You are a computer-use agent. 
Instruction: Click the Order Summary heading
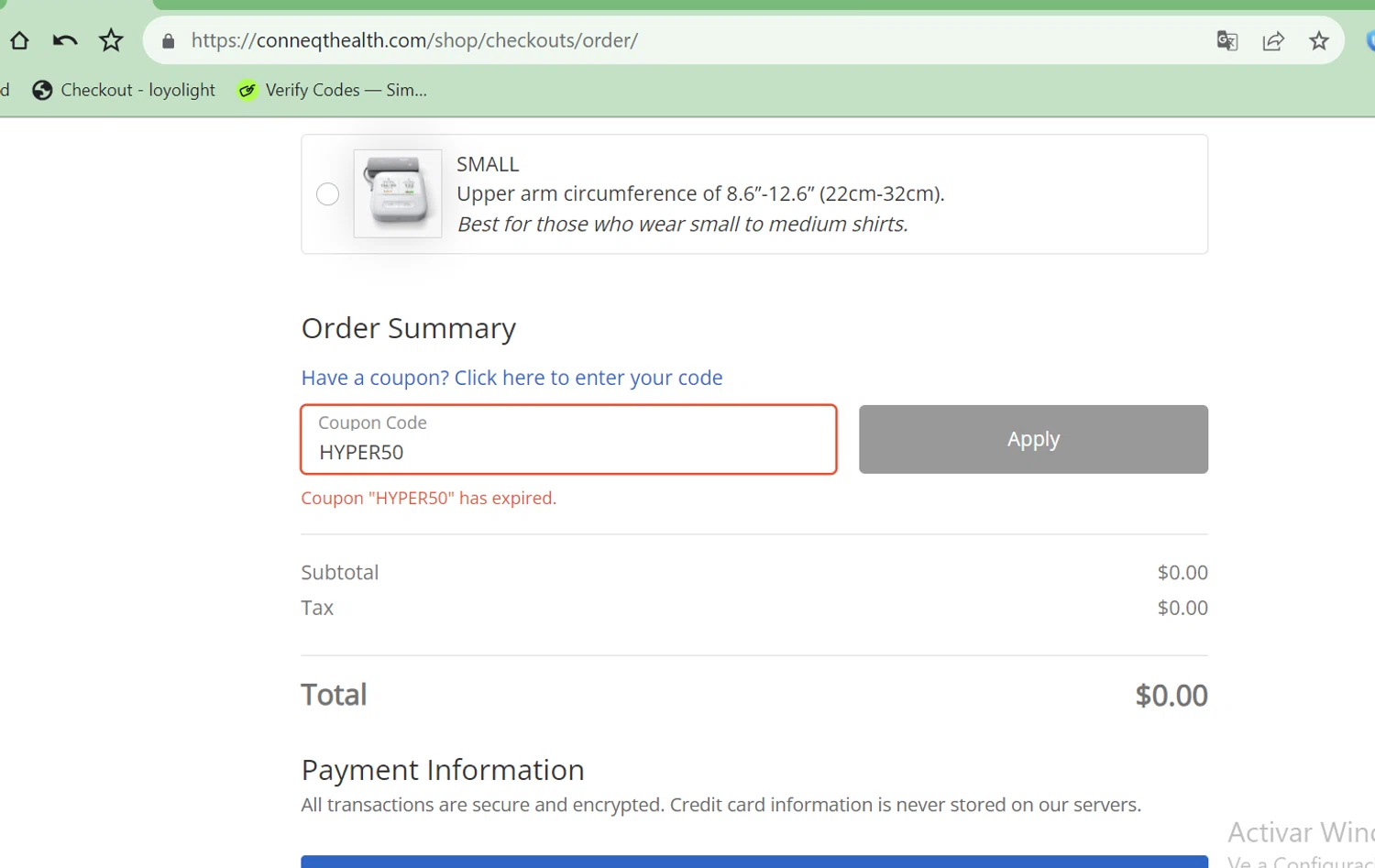[x=409, y=328]
